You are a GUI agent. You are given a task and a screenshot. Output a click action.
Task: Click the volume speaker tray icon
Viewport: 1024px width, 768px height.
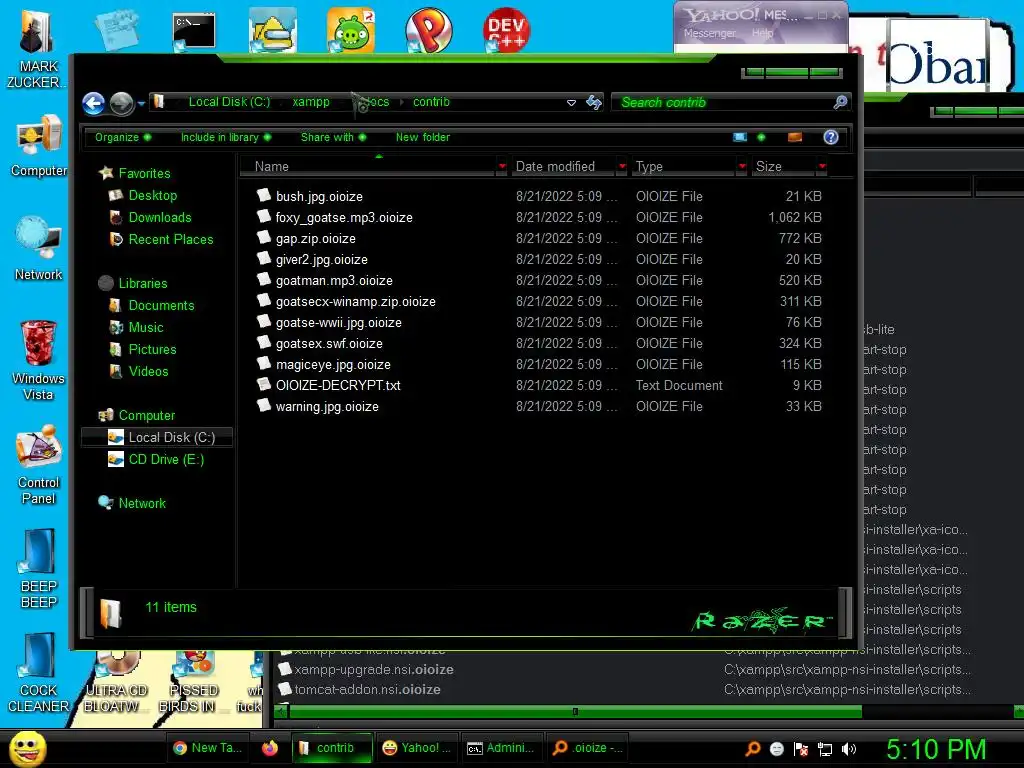(848, 749)
